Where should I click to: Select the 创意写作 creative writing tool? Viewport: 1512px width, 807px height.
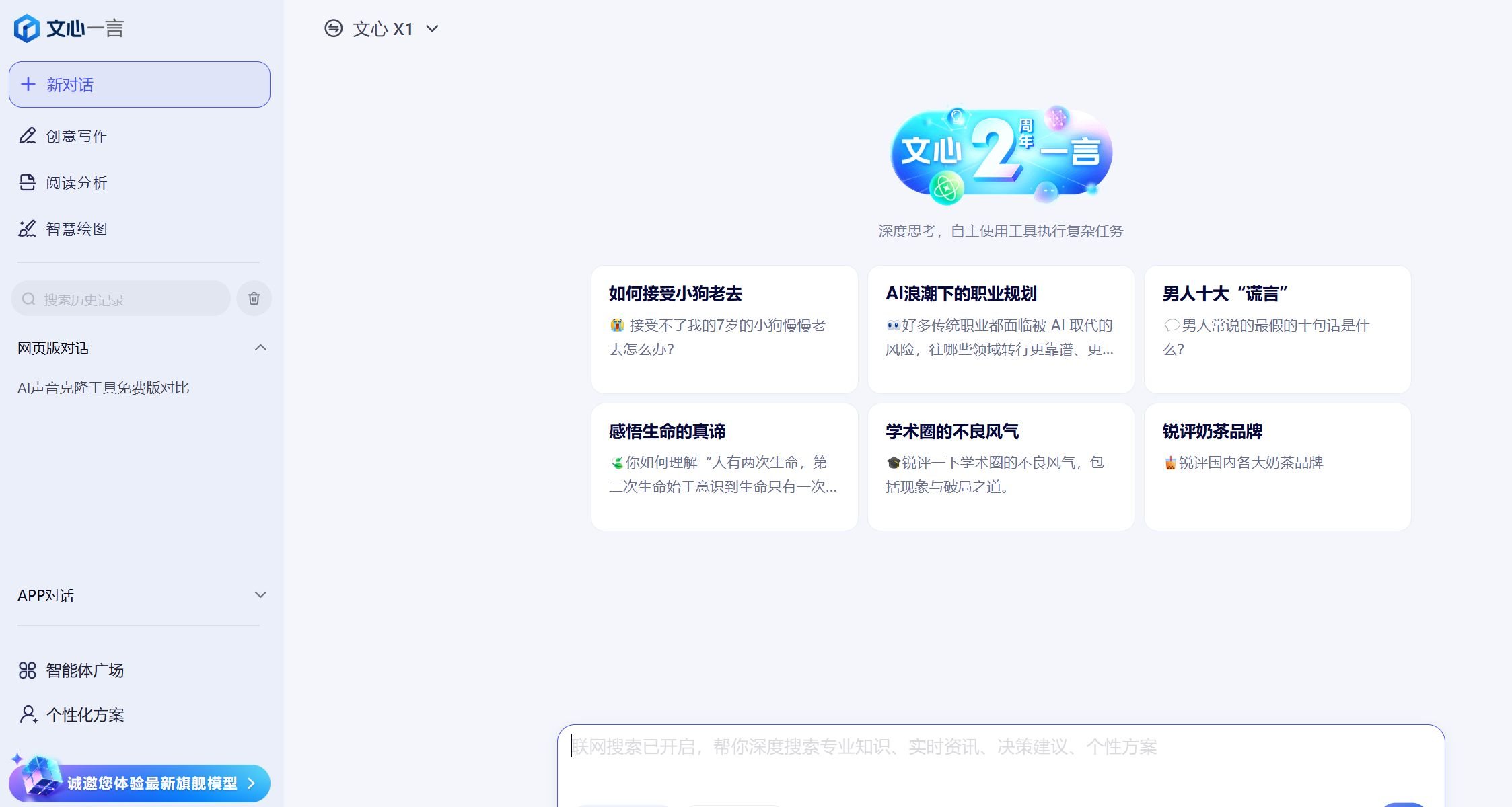[x=77, y=135]
